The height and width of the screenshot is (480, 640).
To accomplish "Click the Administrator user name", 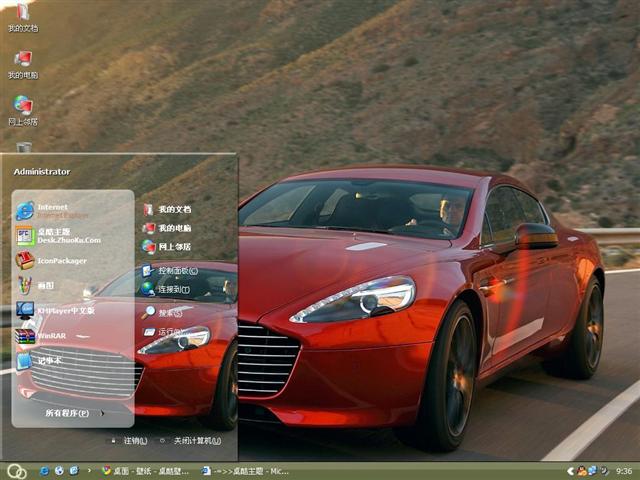I will 42,172.
